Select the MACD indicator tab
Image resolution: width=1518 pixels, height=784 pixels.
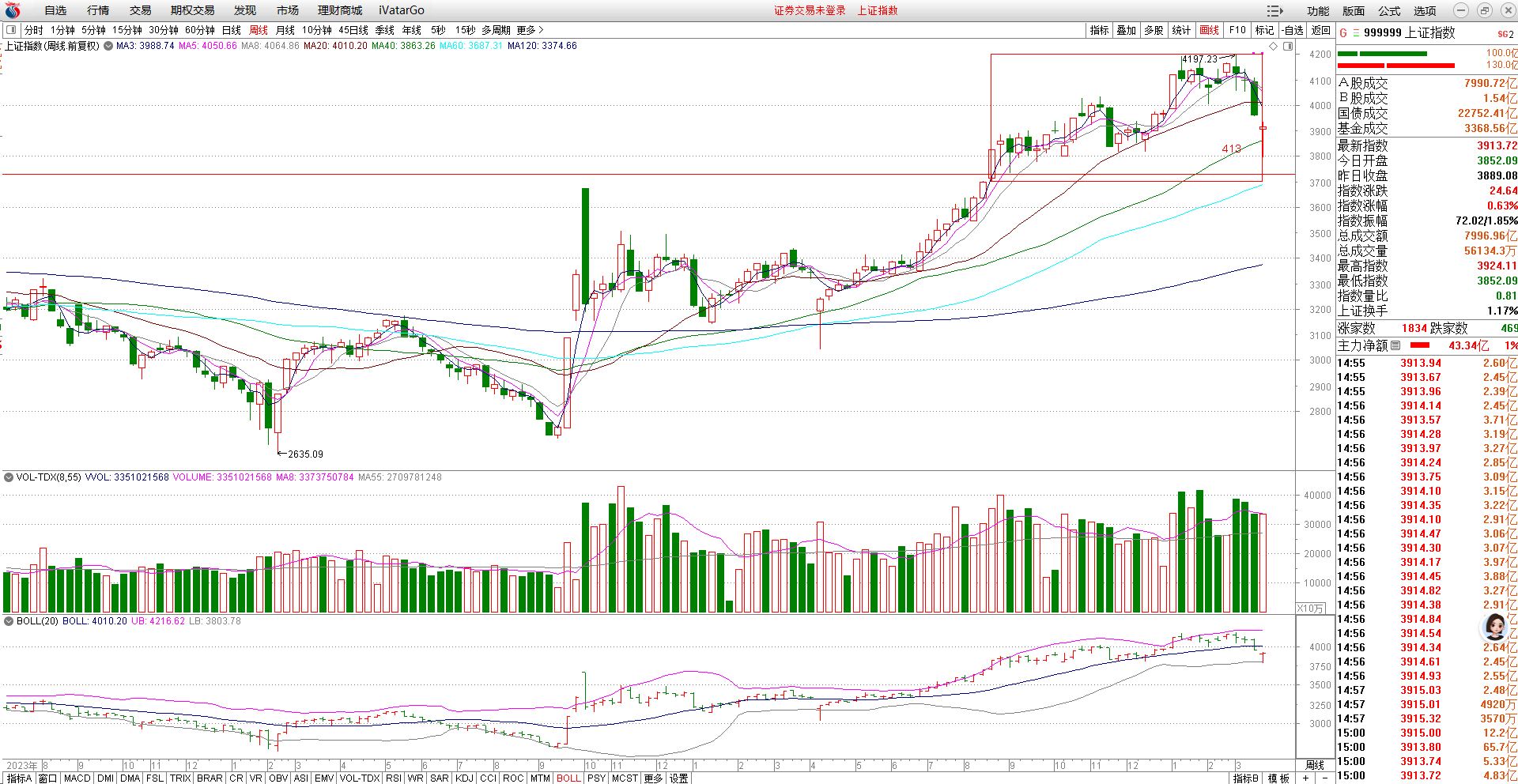click(x=77, y=778)
